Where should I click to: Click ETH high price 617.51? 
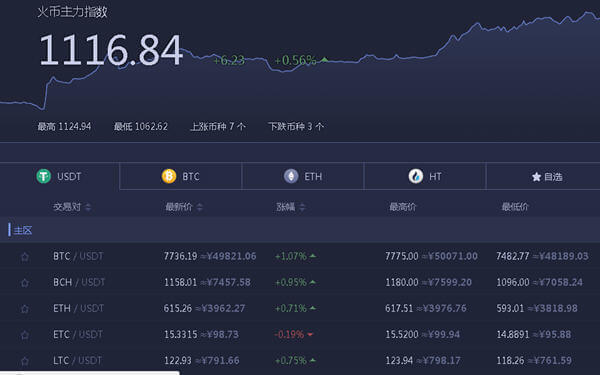pyautogui.click(x=399, y=308)
